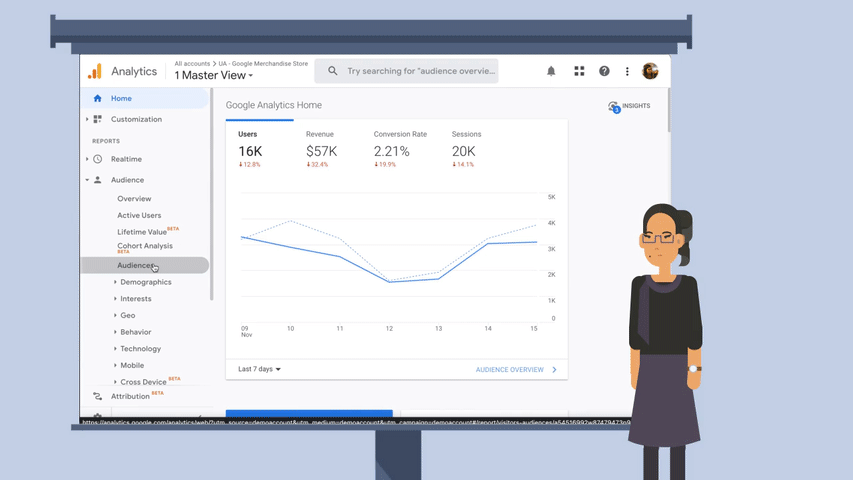This screenshot has width=853, height=480.
Task: Open the Last 7 days dropdown
Action: pyautogui.click(x=259, y=369)
